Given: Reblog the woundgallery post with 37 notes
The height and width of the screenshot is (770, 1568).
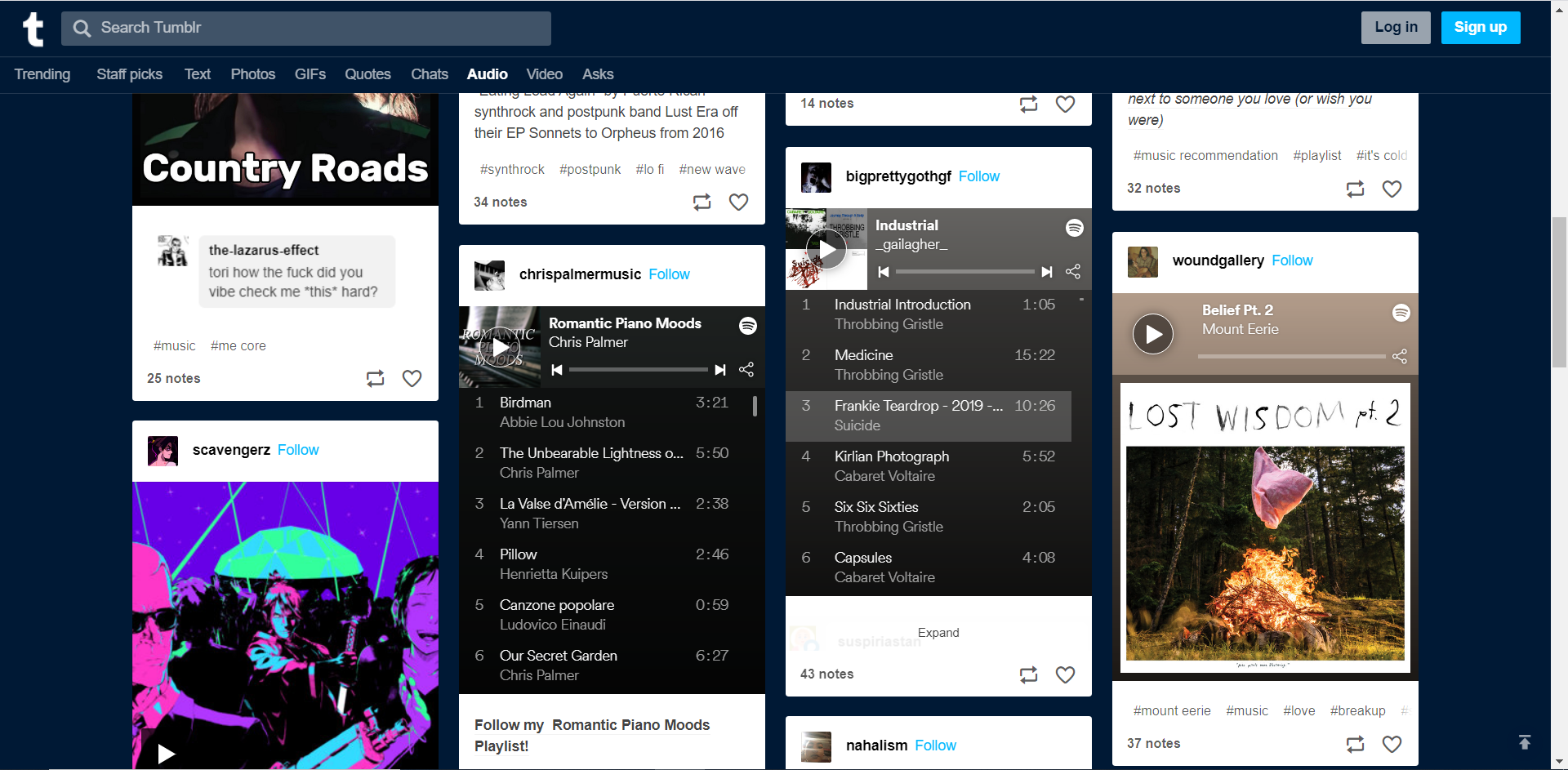Looking at the screenshot, I should pos(1355,744).
